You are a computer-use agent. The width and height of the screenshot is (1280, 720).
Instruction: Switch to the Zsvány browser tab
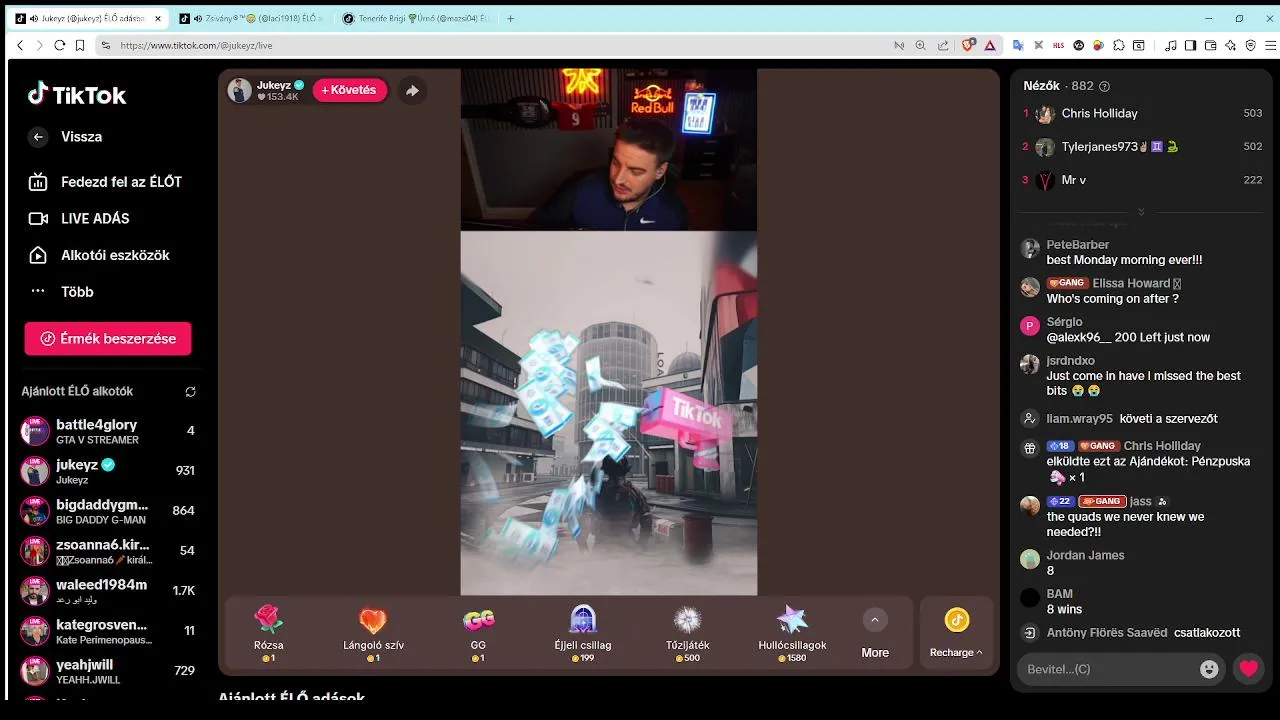pos(250,18)
